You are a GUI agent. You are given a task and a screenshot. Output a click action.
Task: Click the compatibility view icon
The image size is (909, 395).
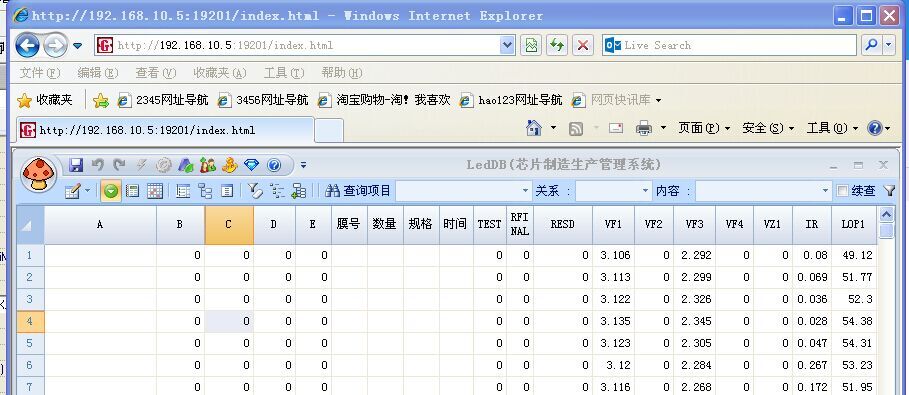(x=531, y=45)
